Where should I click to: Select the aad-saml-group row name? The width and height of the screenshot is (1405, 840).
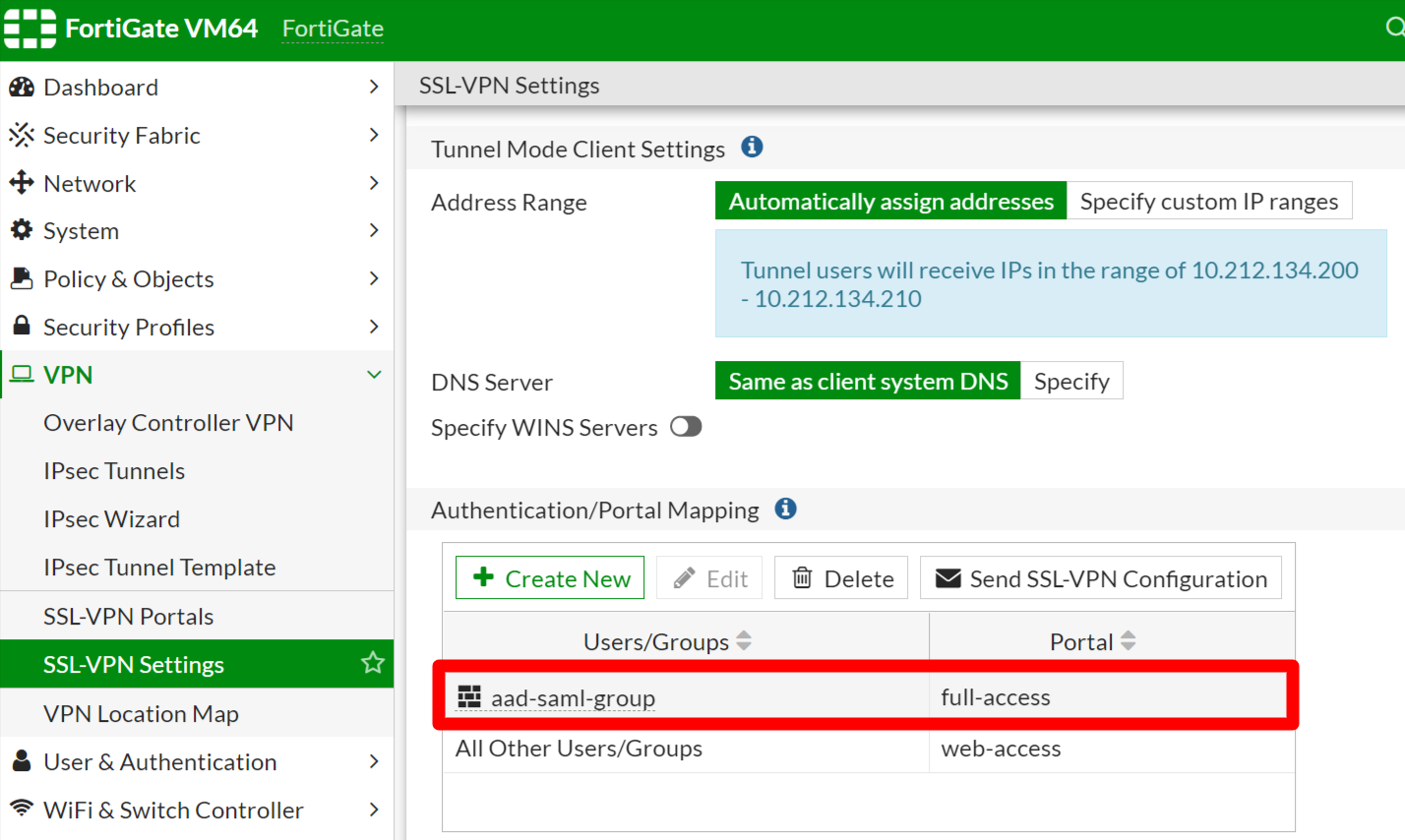point(574,698)
